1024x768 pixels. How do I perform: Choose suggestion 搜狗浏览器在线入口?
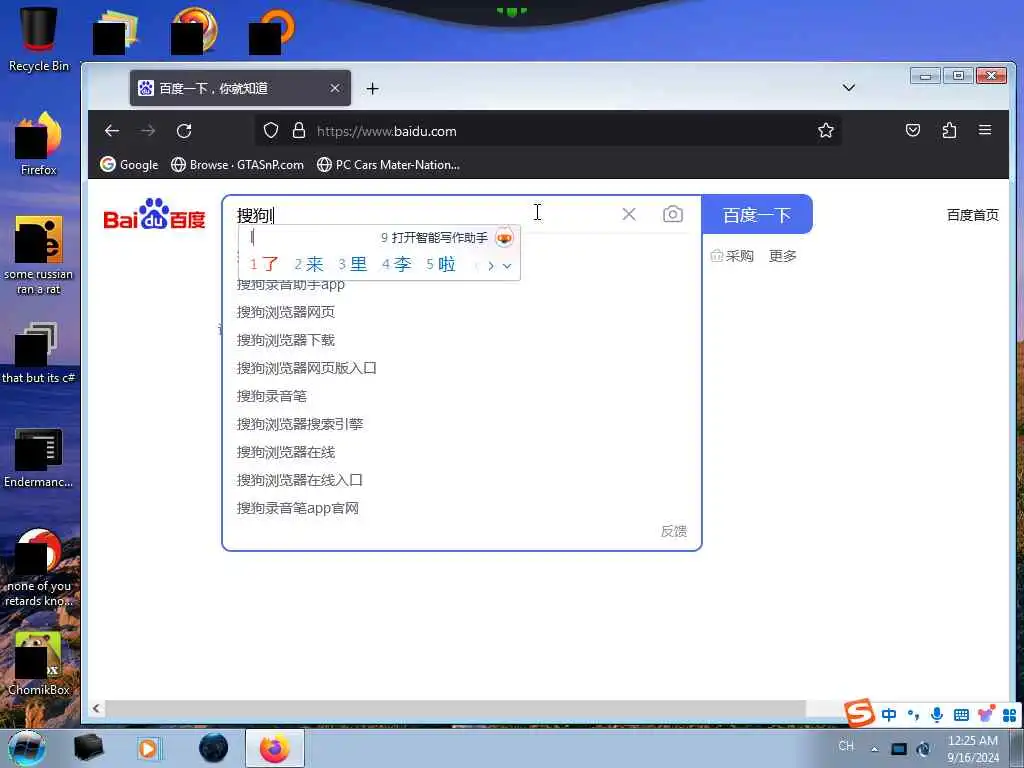[300, 481]
